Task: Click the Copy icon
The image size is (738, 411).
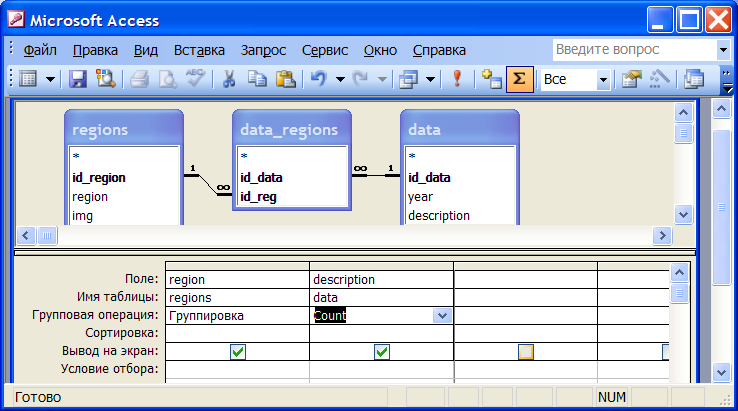Action: coord(257,79)
